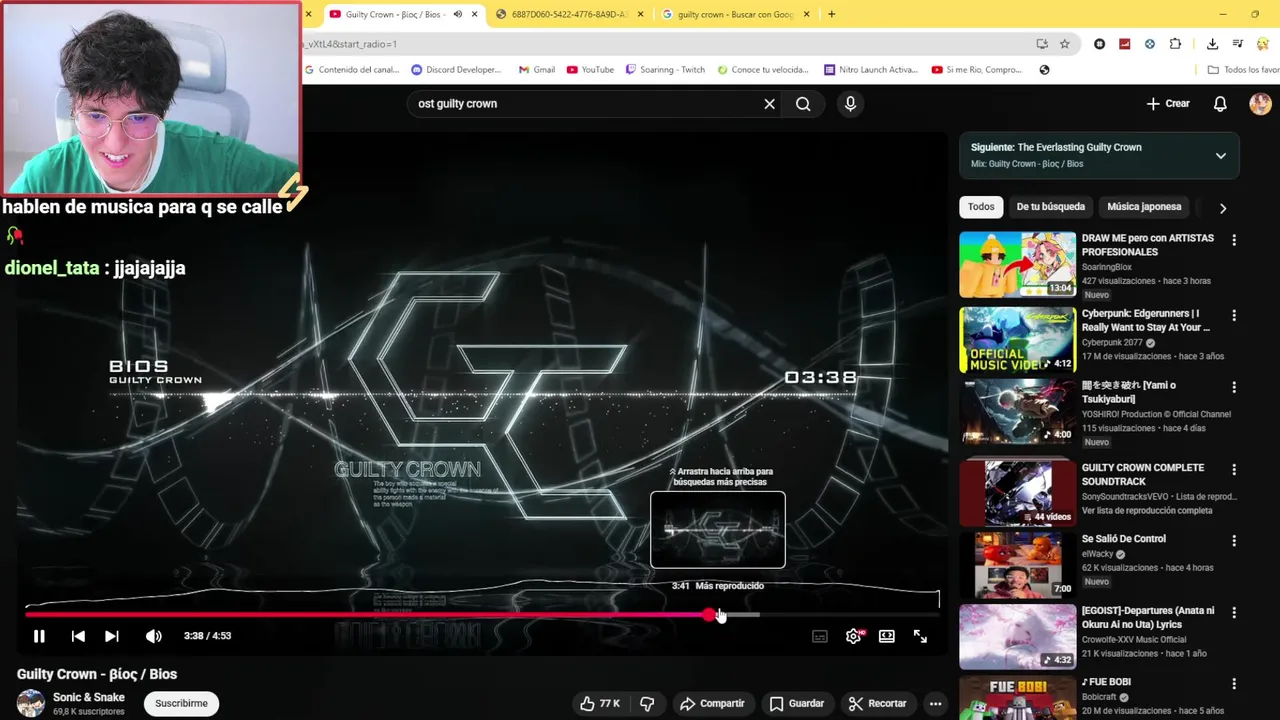1280x720 pixels.
Task: Open options for EGOIST Departures Lyrics video
Action: pos(1234,612)
